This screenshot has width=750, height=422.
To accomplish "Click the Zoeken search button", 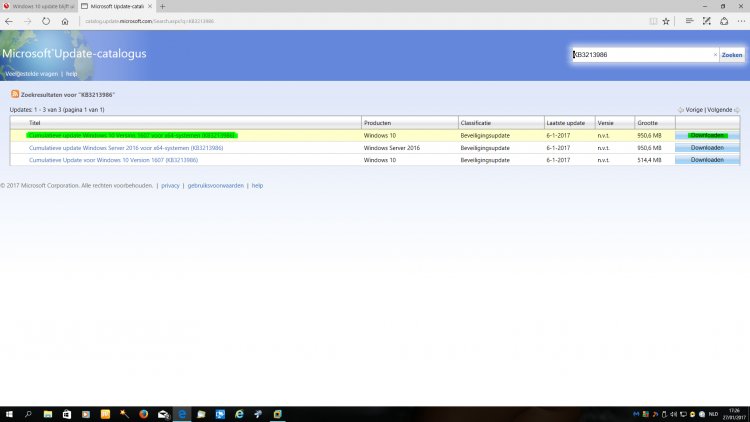I will point(732,55).
